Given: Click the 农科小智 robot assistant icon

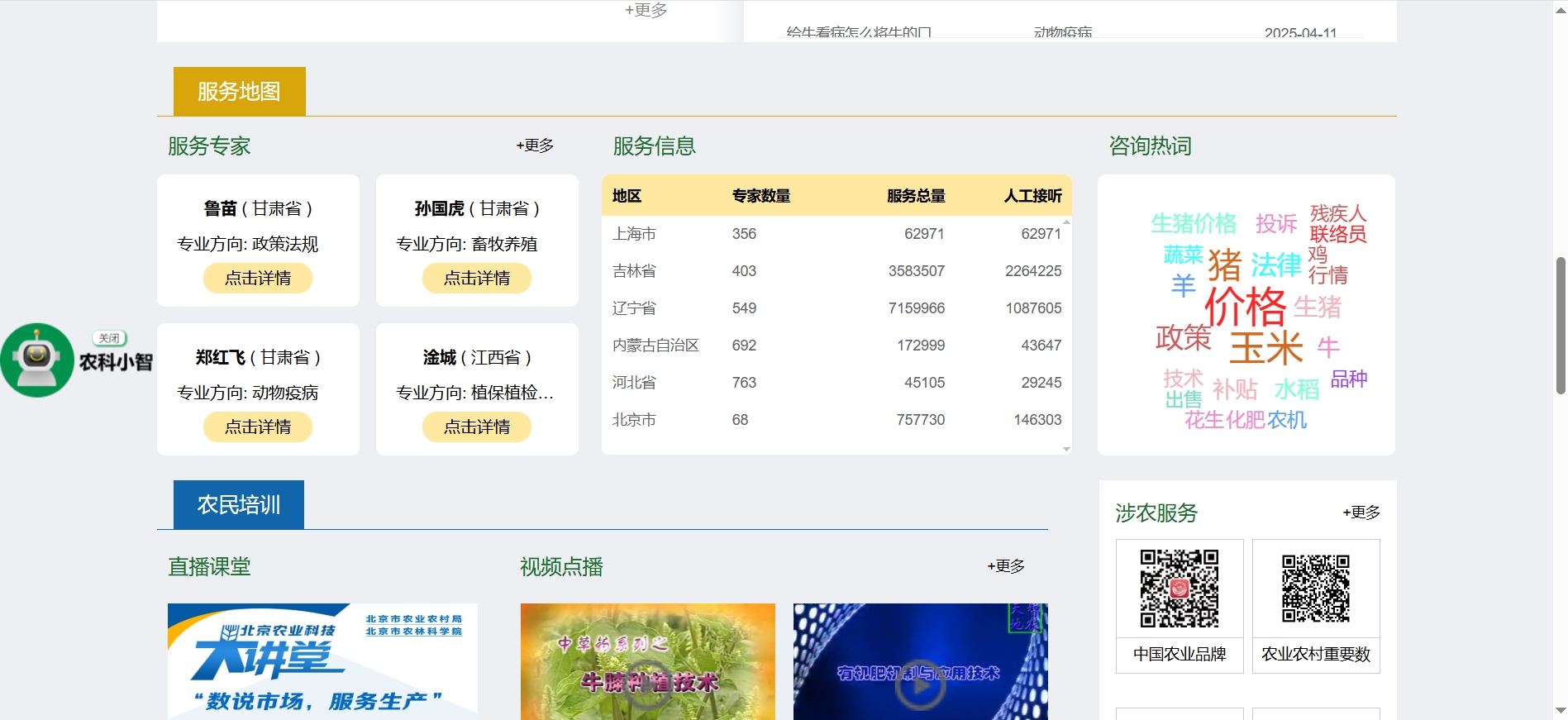Looking at the screenshot, I should 37,360.
